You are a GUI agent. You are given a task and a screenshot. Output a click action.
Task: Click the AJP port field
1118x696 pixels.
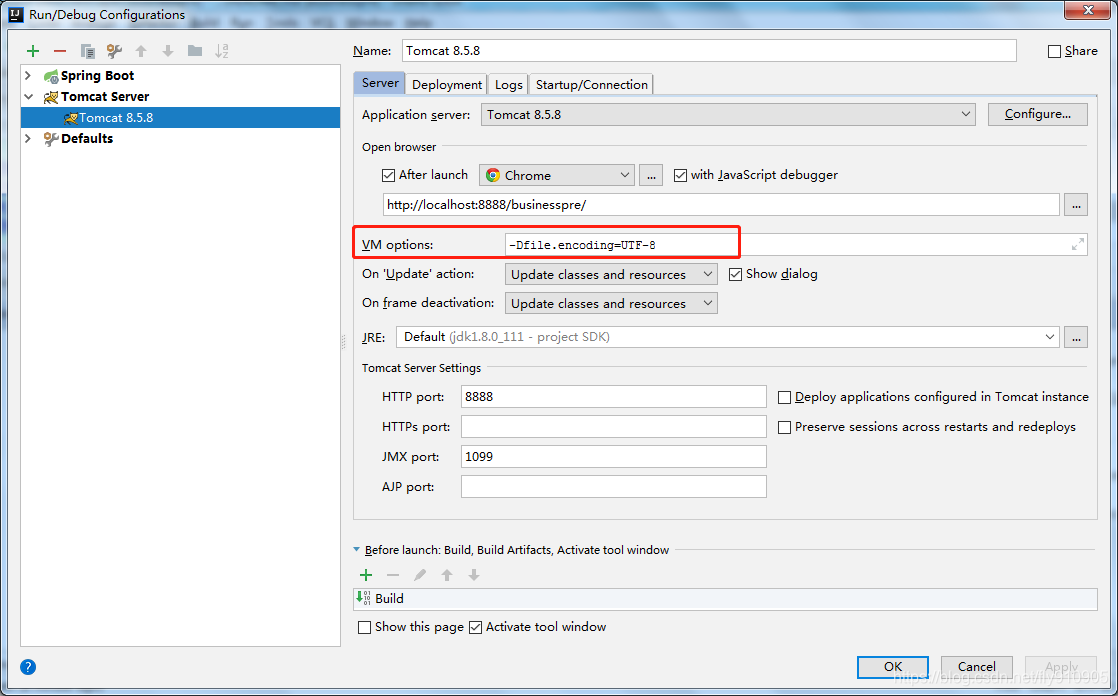[613, 486]
